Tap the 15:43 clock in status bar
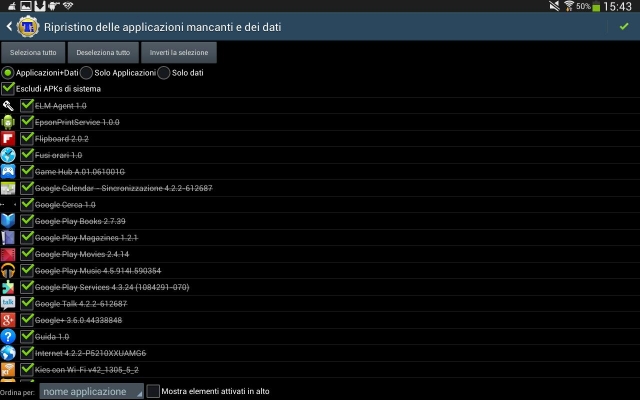 coord(618,7)
